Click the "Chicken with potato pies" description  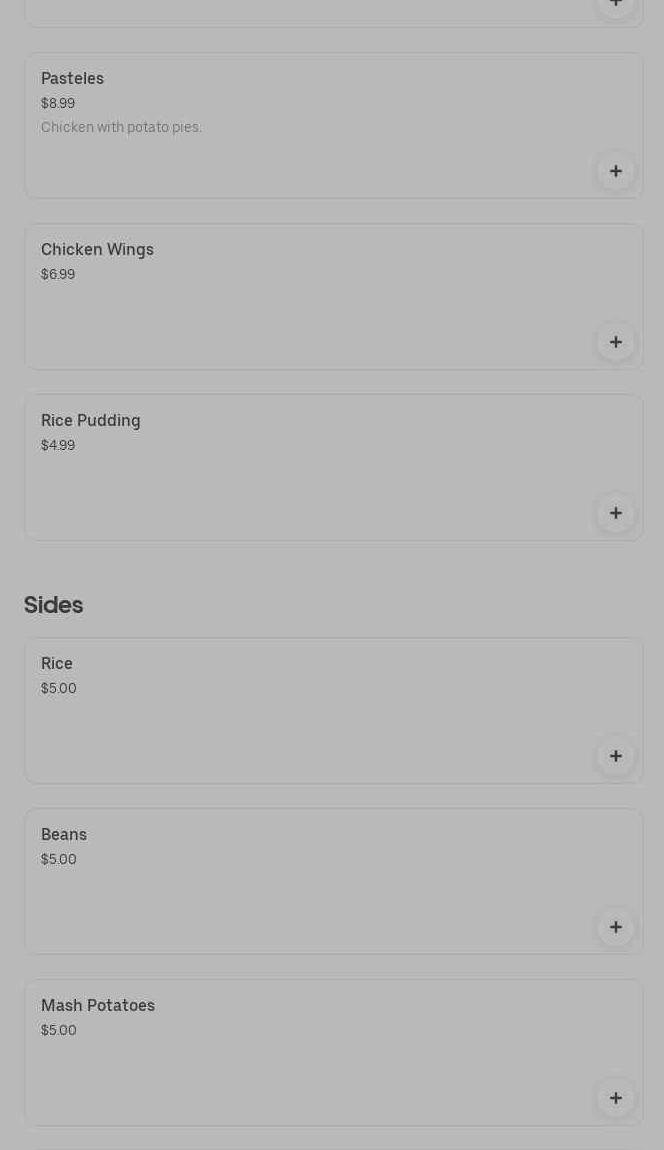coord(121,127)
